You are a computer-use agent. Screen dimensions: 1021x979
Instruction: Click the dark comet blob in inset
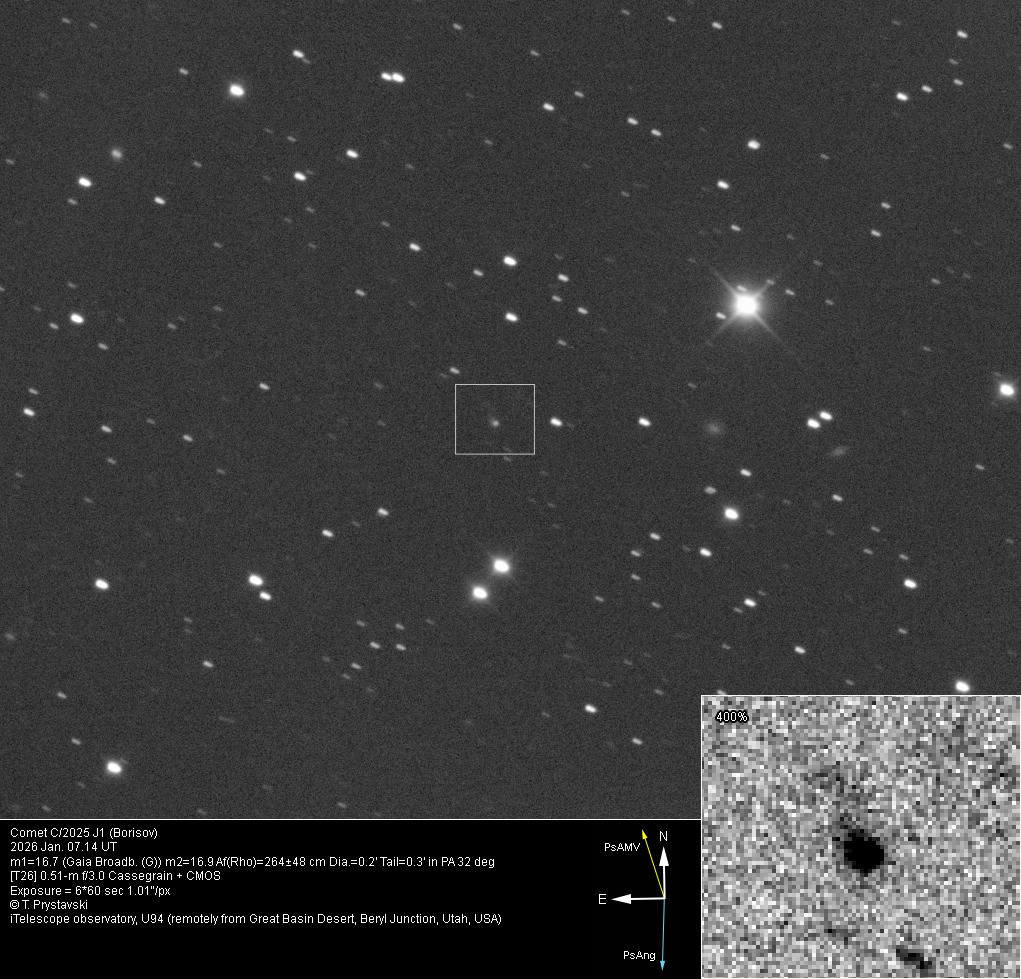(x=860, y=852)
